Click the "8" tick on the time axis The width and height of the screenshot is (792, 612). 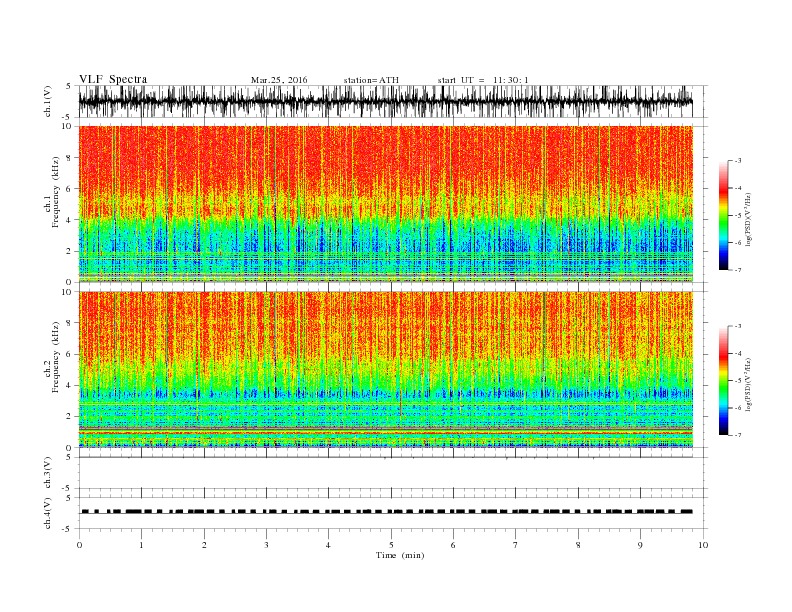578,545
